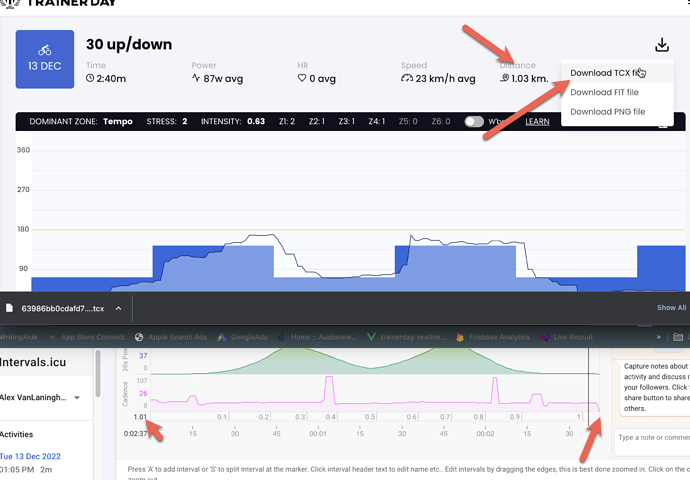
Task: Open the bookmarks folder icon
Action: coord(678,337)
